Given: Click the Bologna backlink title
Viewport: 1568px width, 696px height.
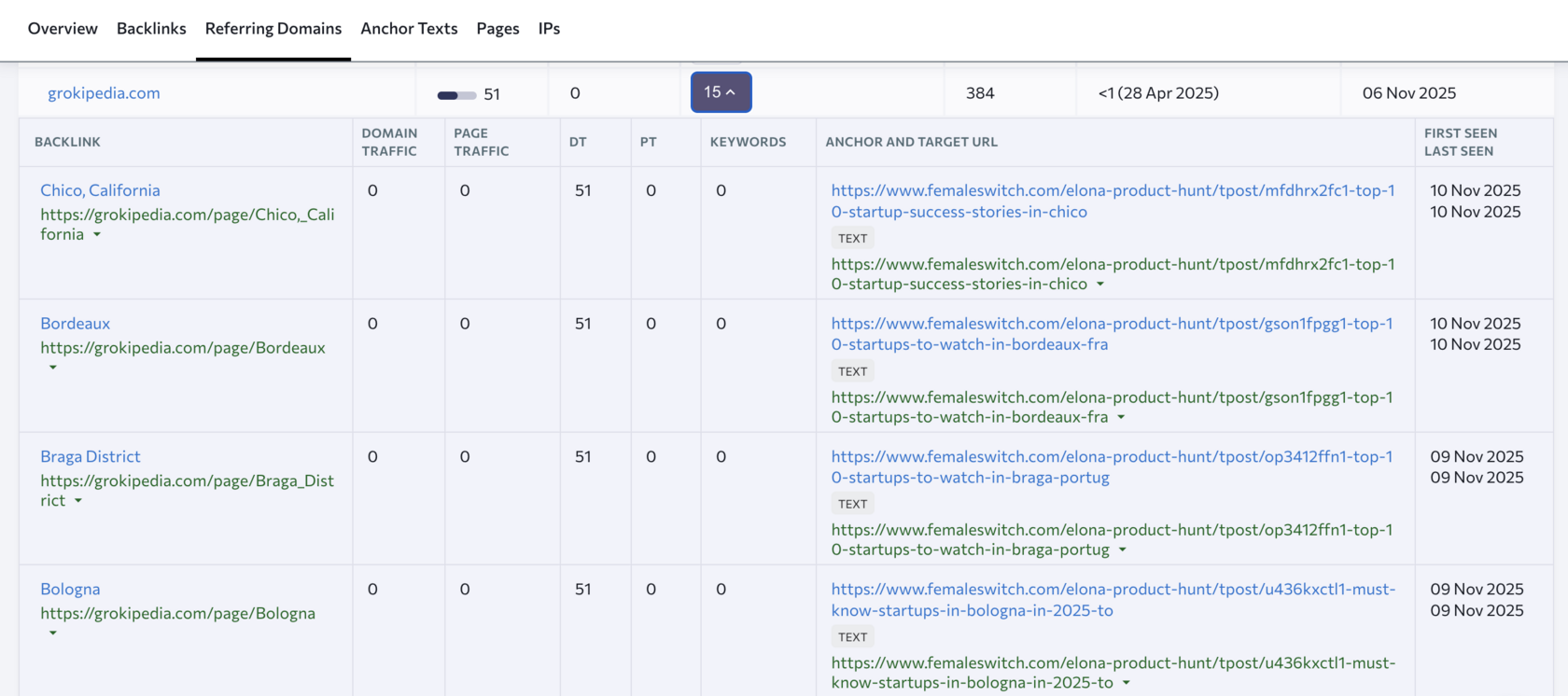Looking at the screenshot, I should pyautogui.click(x=70, y=590).
